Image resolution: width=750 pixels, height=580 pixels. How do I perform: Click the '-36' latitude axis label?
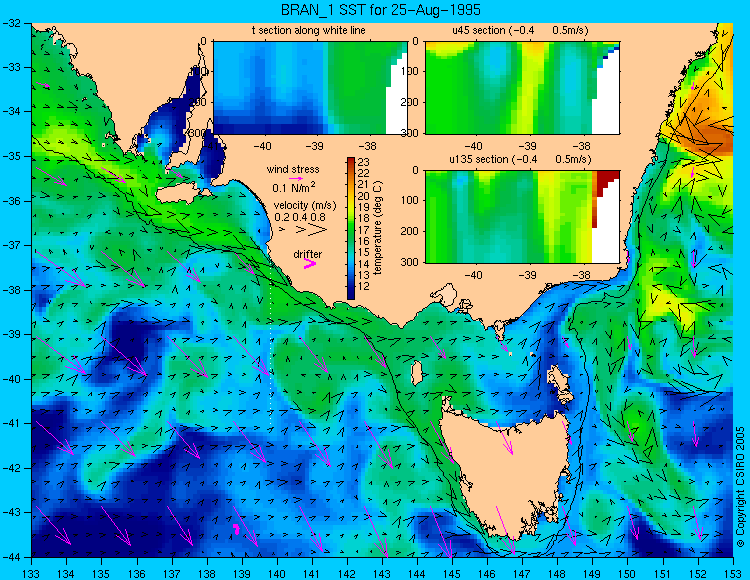click(x=11, y=201)
